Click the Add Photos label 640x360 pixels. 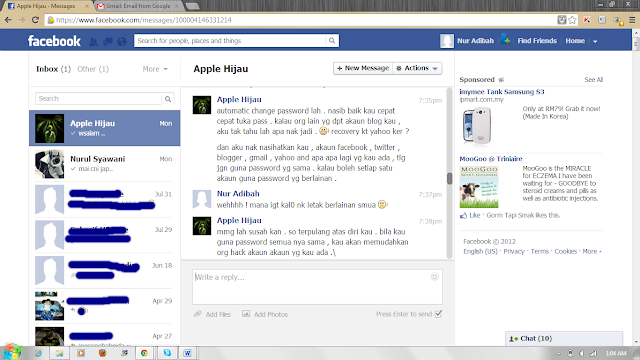point(271,314)
